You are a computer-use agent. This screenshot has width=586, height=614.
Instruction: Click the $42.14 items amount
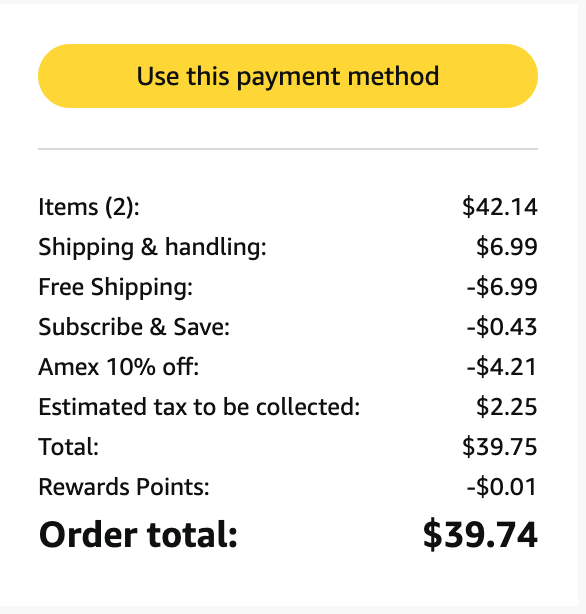click(499, 207)
